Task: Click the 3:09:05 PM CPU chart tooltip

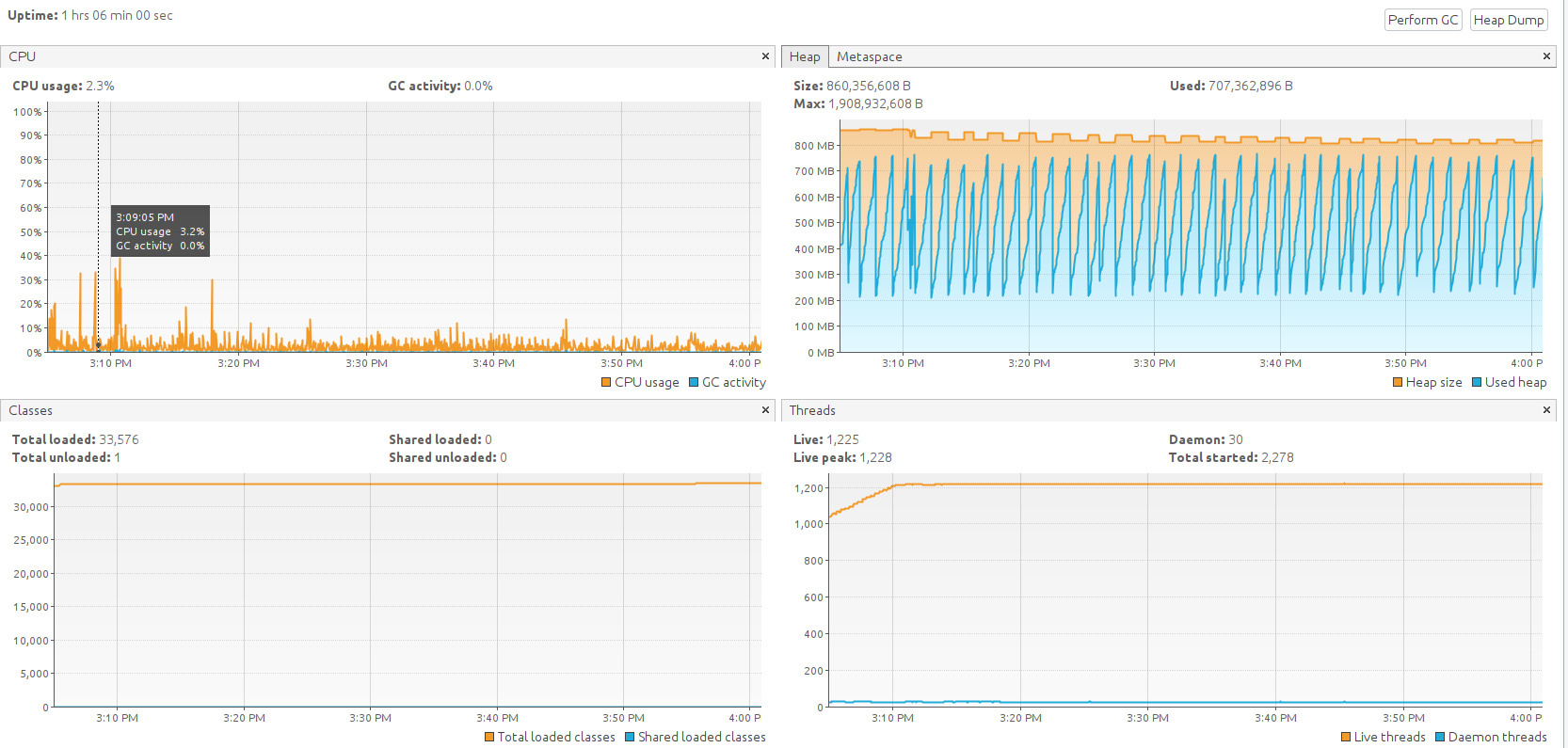Action: [160, 231]
